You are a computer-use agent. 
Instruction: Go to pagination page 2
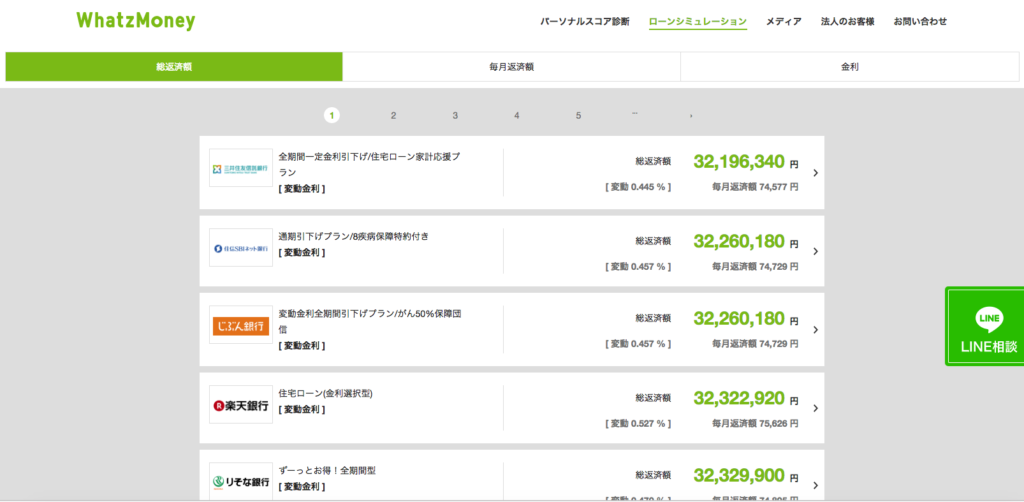(393, 116)
